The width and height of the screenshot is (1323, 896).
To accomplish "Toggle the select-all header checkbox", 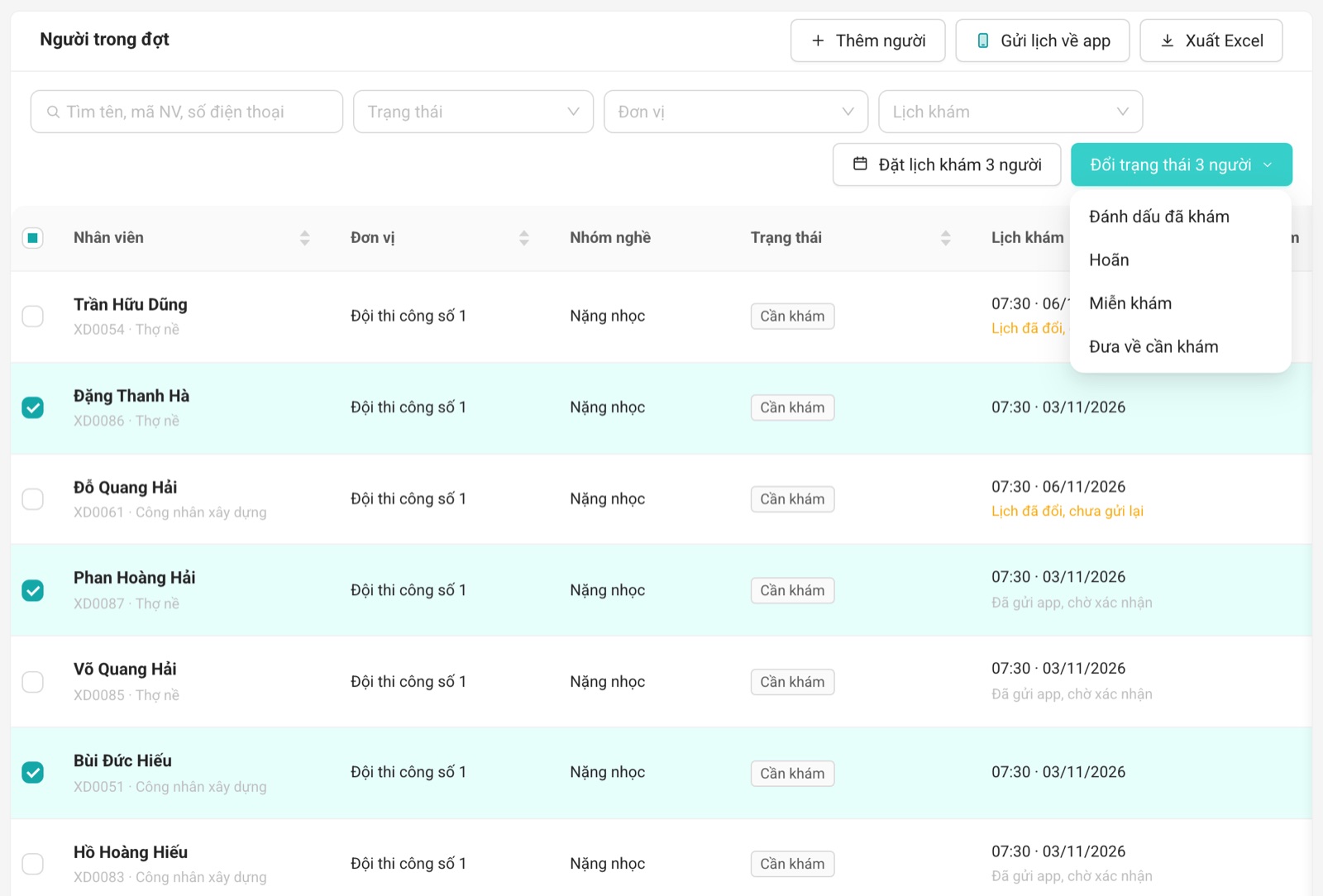I will click(32, 238).
